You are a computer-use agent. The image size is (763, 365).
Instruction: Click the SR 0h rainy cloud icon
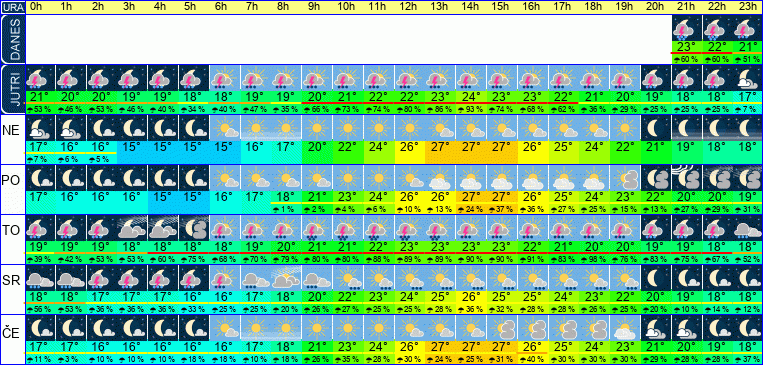tap(40, 278)
